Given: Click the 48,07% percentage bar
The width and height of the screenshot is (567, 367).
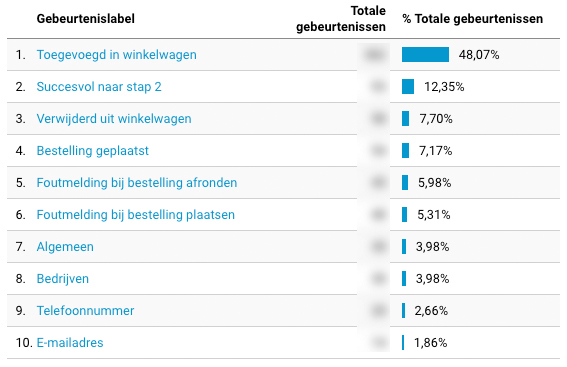Looking at the screenshot, I should point(425,55).
